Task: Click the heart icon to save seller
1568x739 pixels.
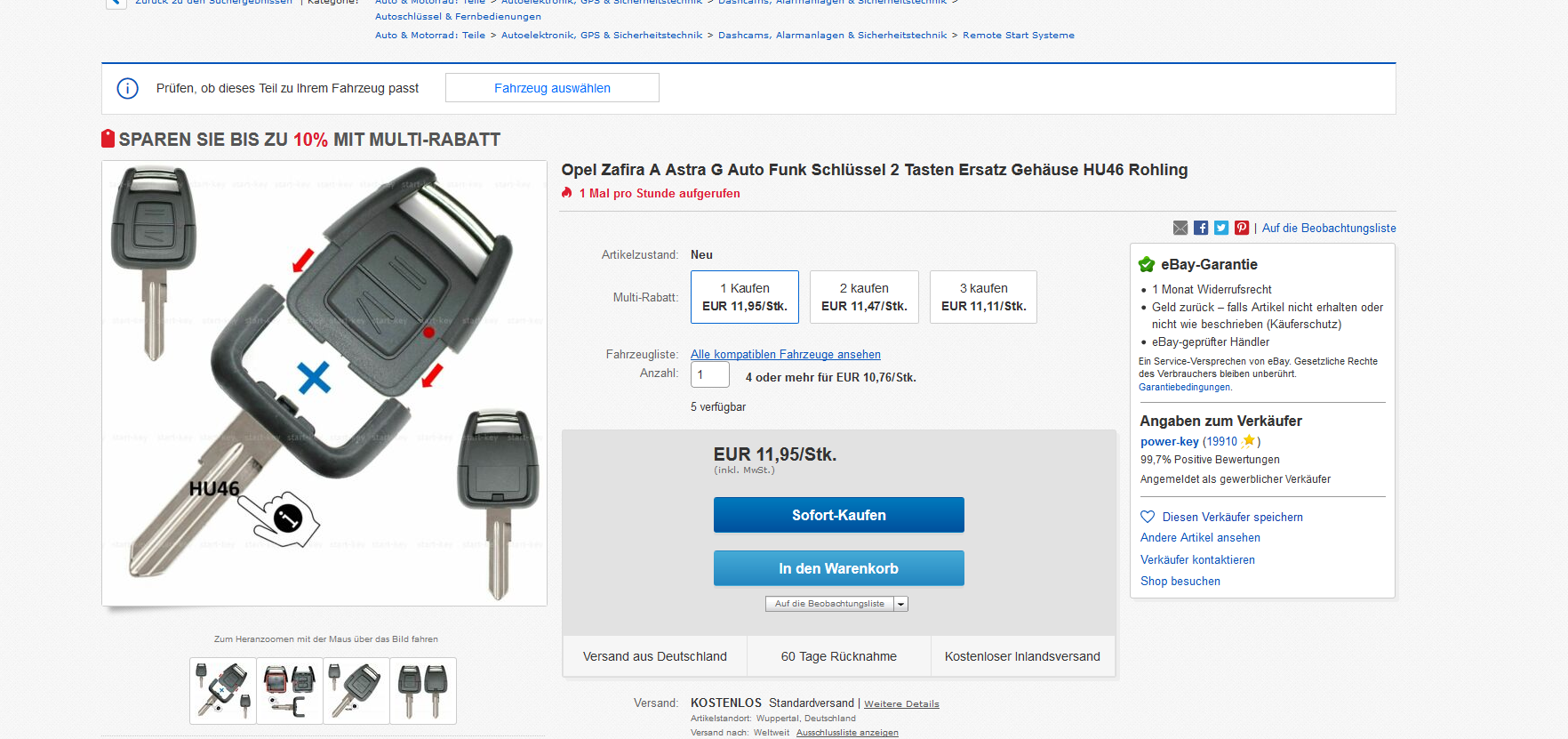Action: 1148,517
